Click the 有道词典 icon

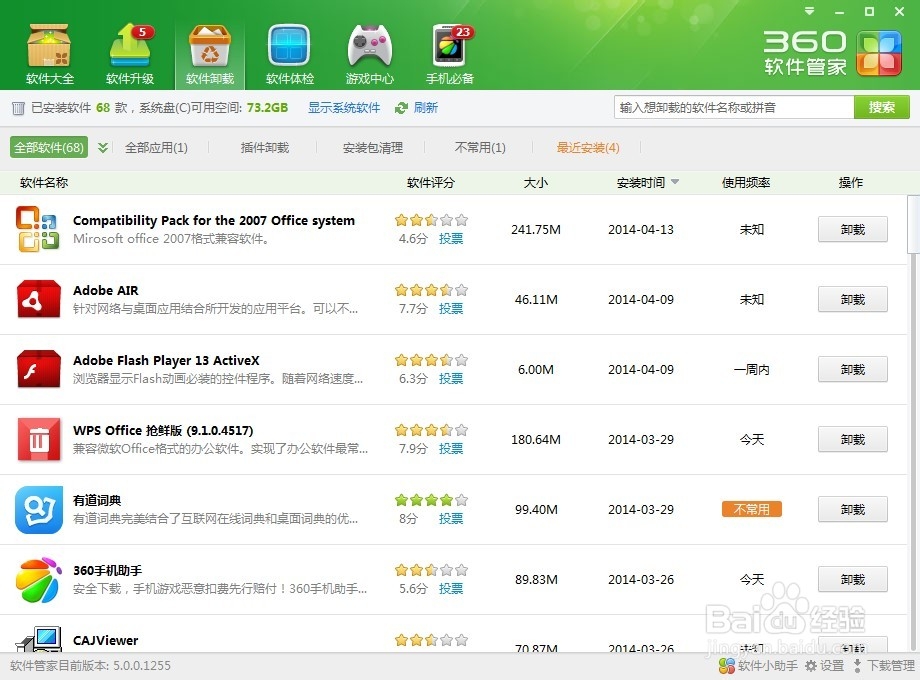39,509
